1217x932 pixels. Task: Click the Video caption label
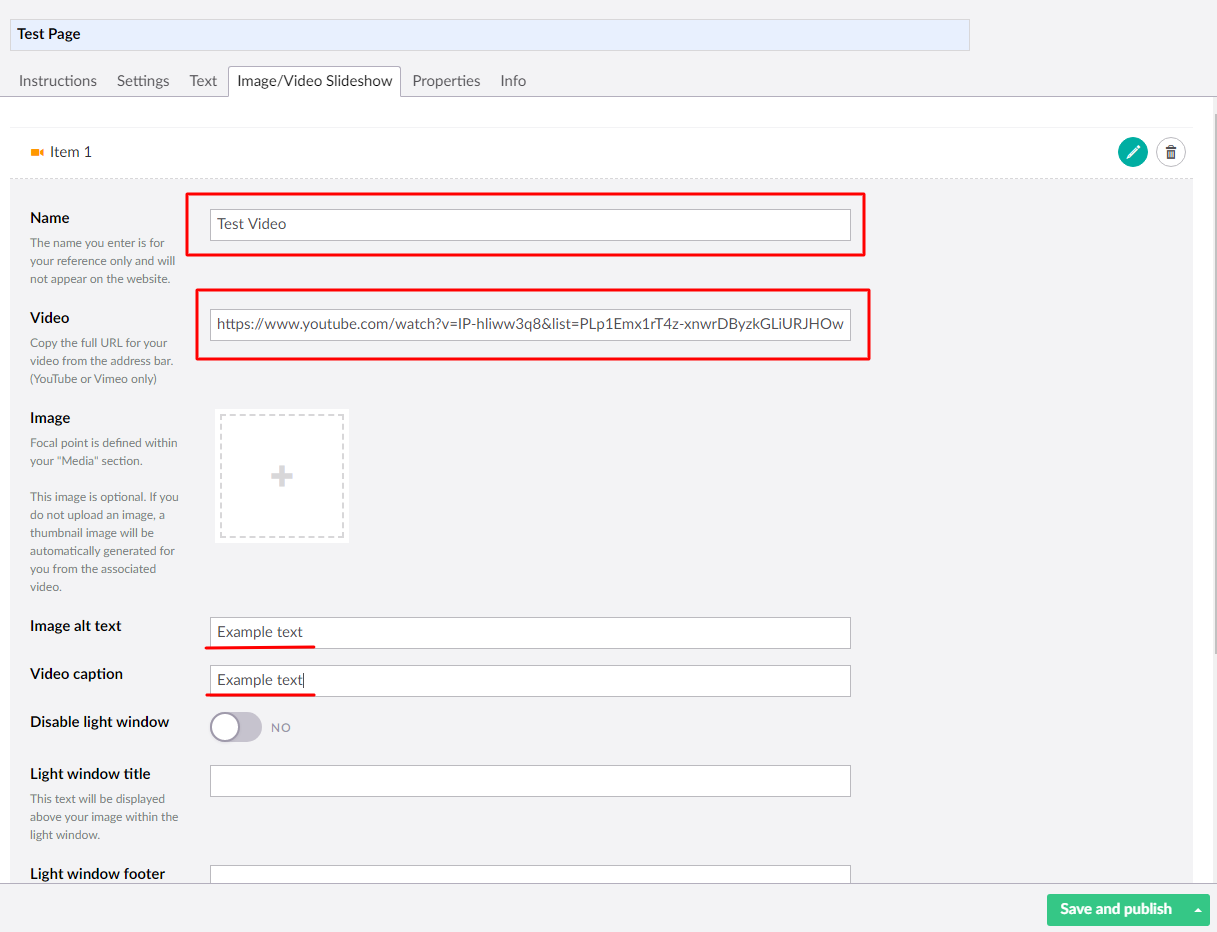[x=77, y=674]
